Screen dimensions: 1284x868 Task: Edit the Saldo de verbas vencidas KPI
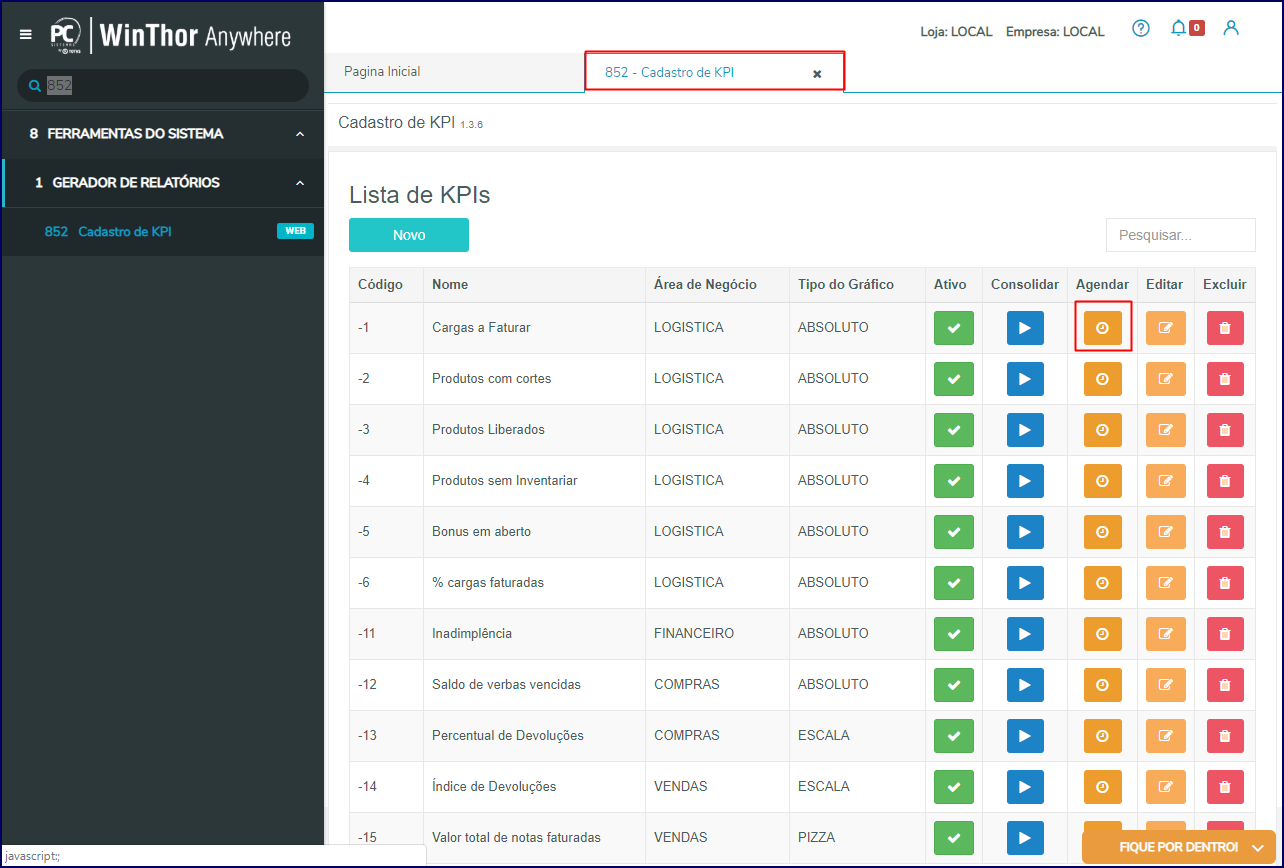(1166, 685)
